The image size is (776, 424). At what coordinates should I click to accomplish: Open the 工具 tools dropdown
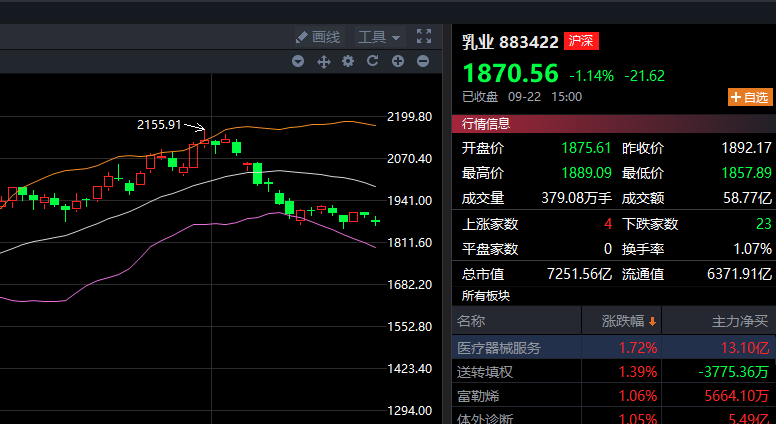pos(379,37)
